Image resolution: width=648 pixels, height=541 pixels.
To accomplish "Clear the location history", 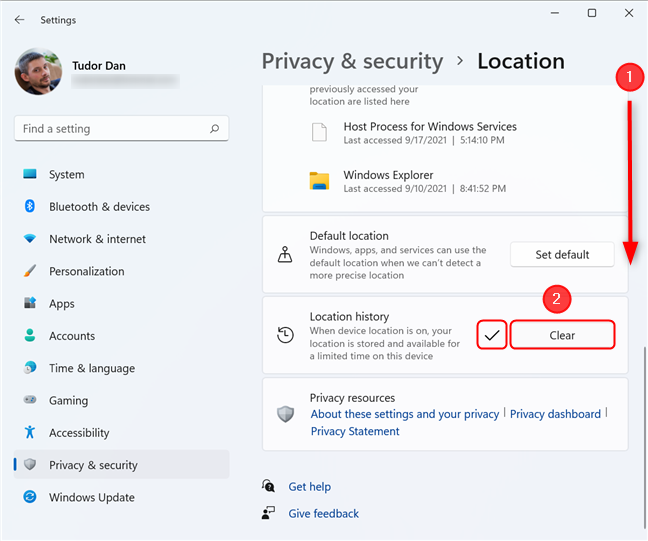I will coord(562,335).
